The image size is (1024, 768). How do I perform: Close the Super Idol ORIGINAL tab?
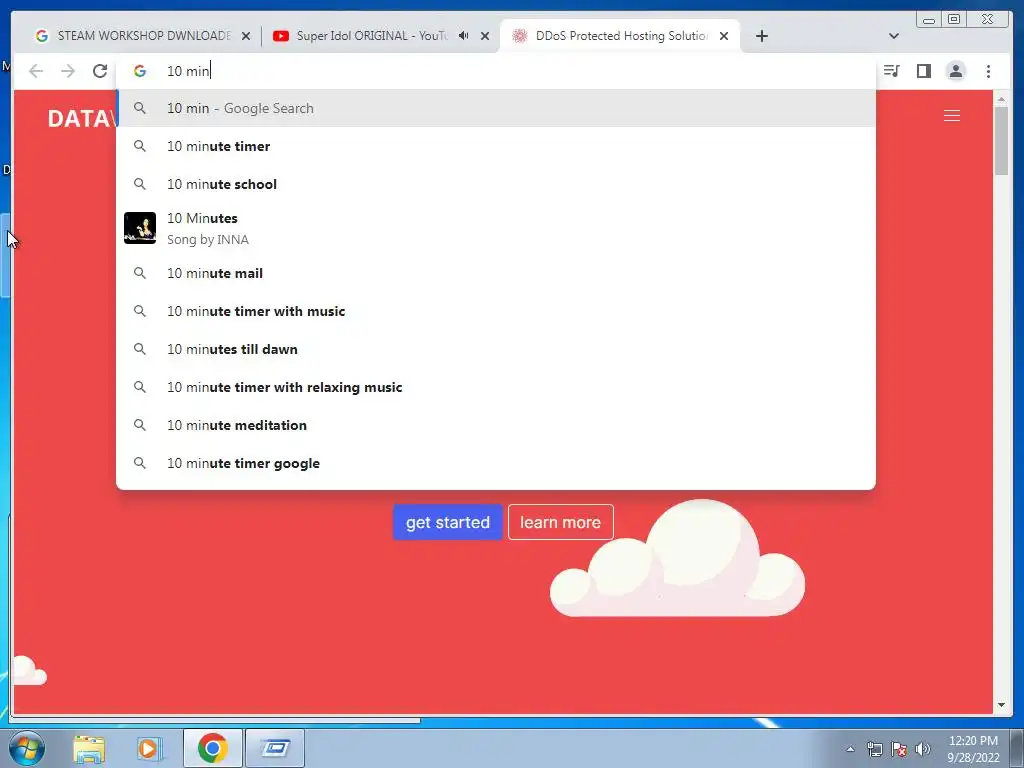pyautogui.click(x=485, y=36)
